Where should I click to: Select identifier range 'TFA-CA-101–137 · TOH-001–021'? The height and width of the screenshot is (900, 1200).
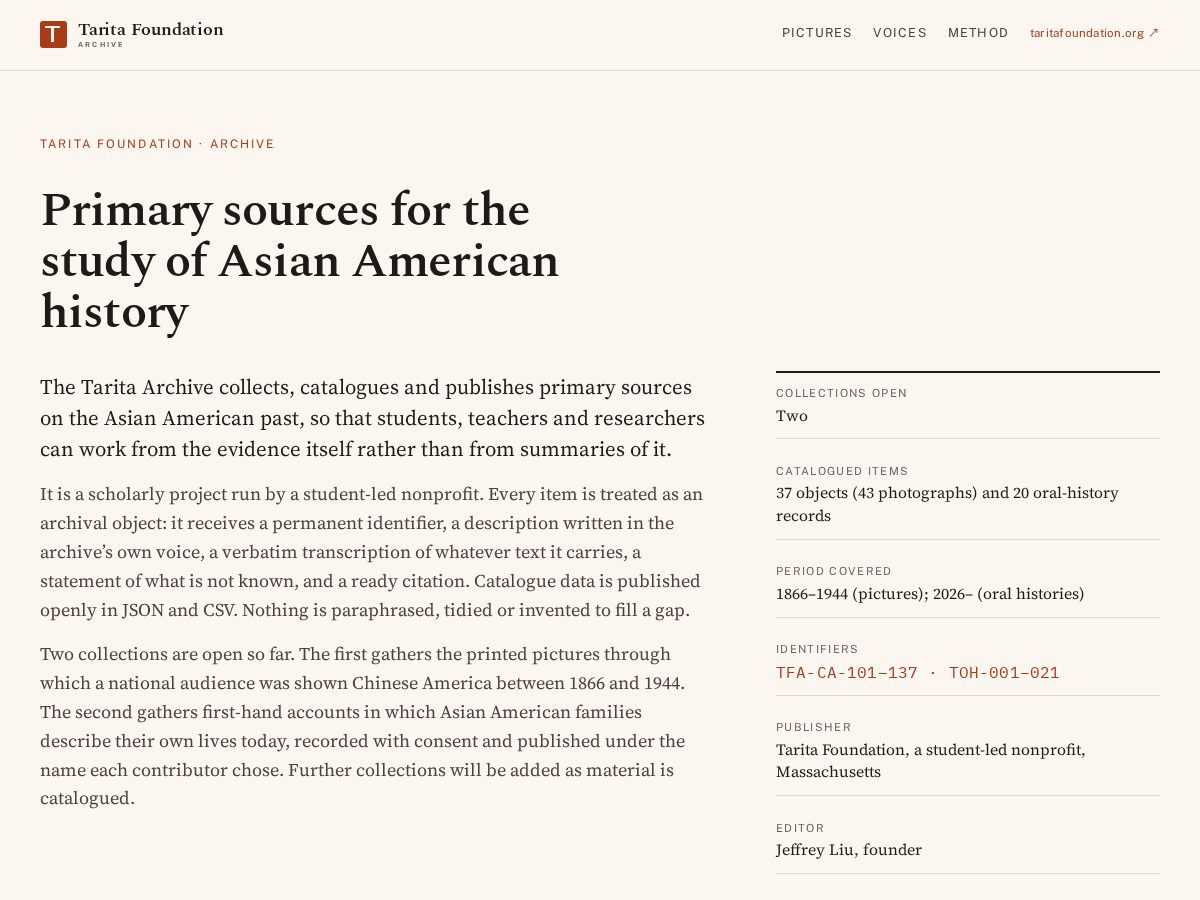point(918,673)
